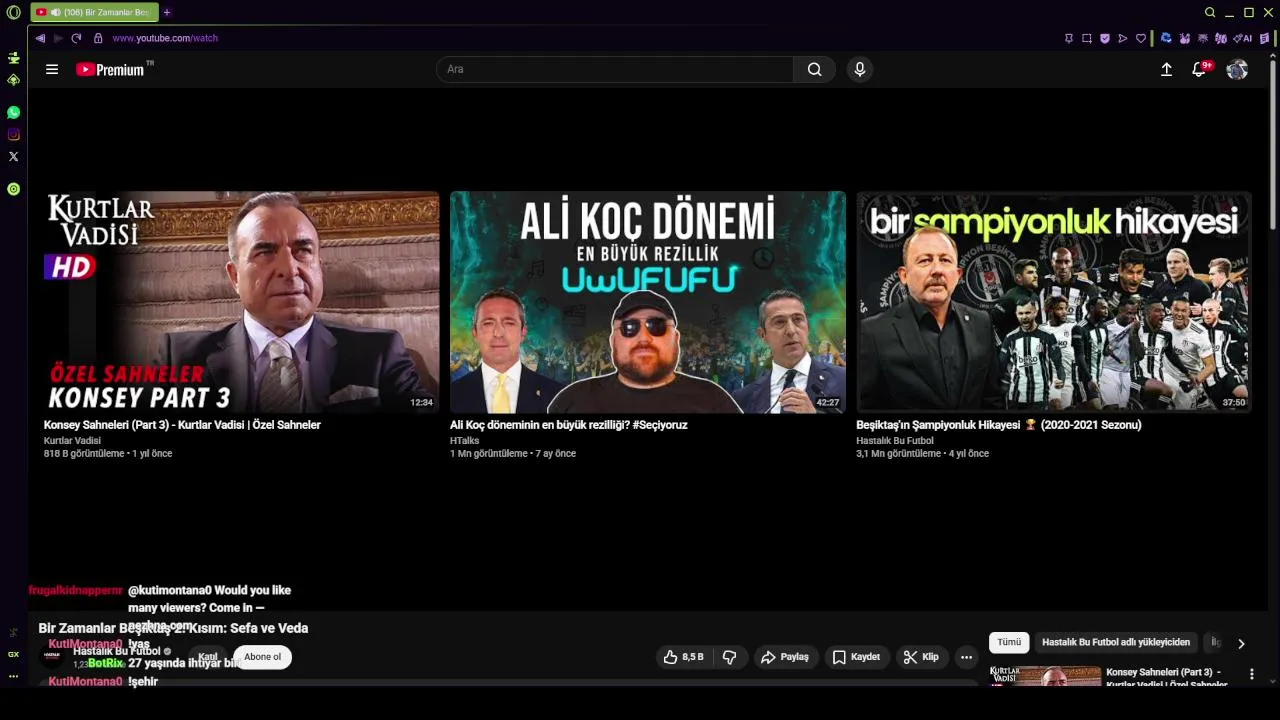Viewport: 1280px width, 720px height.
Task: Click the Katıl join button
Action: coord(208,657)
